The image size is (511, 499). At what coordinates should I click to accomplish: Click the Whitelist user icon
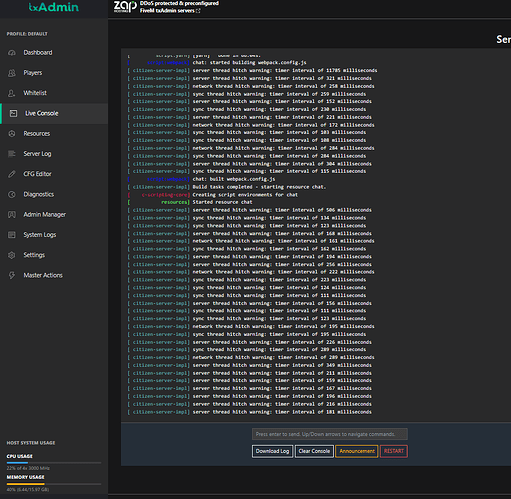12,93
